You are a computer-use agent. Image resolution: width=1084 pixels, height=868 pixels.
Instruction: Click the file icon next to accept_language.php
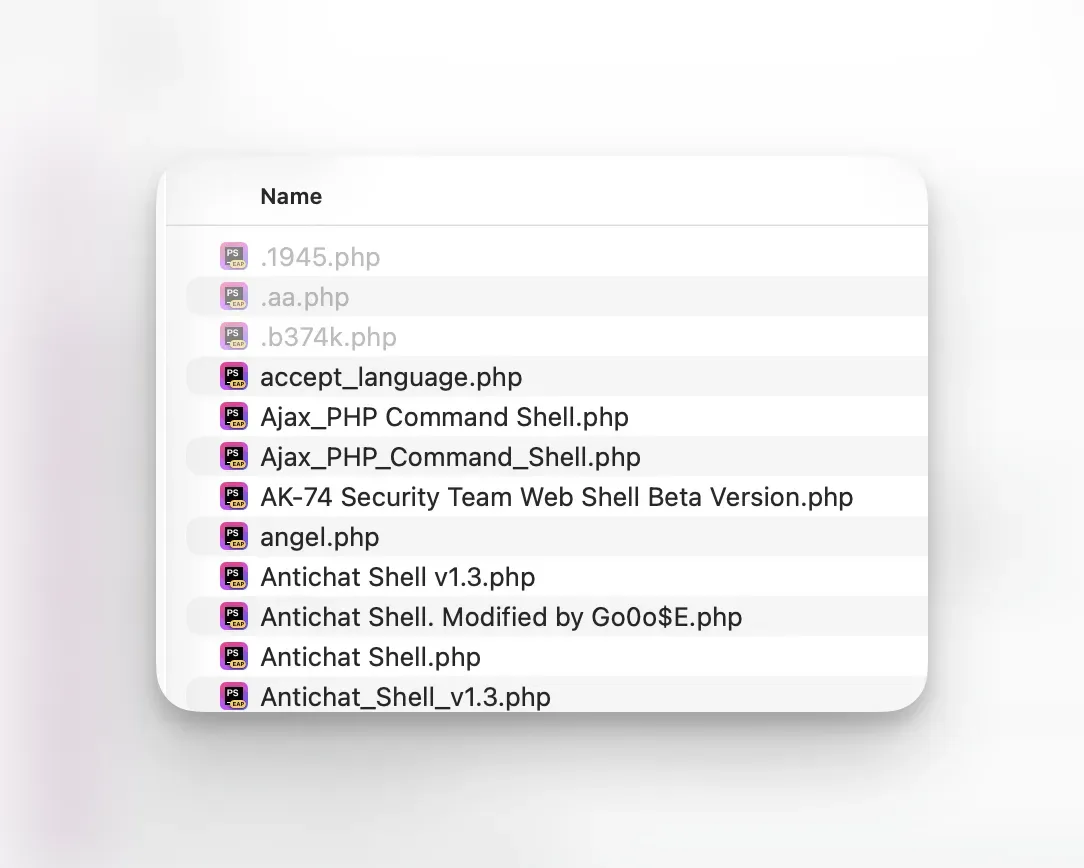[233, 376]
